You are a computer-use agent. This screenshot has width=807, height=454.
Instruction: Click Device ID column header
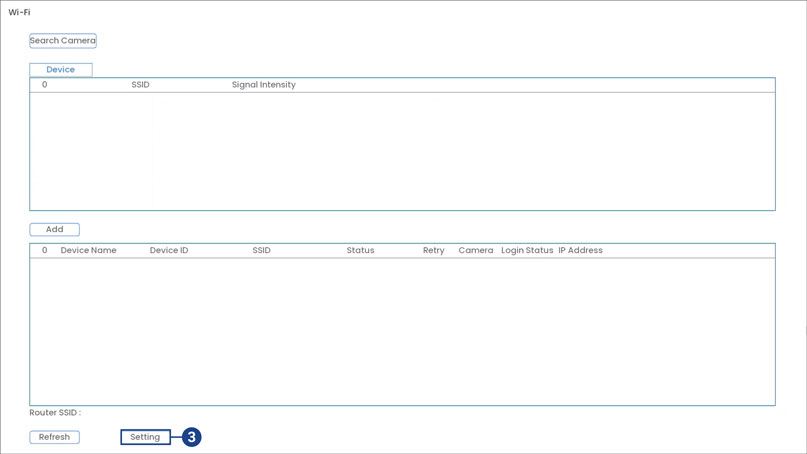point(169,251)
